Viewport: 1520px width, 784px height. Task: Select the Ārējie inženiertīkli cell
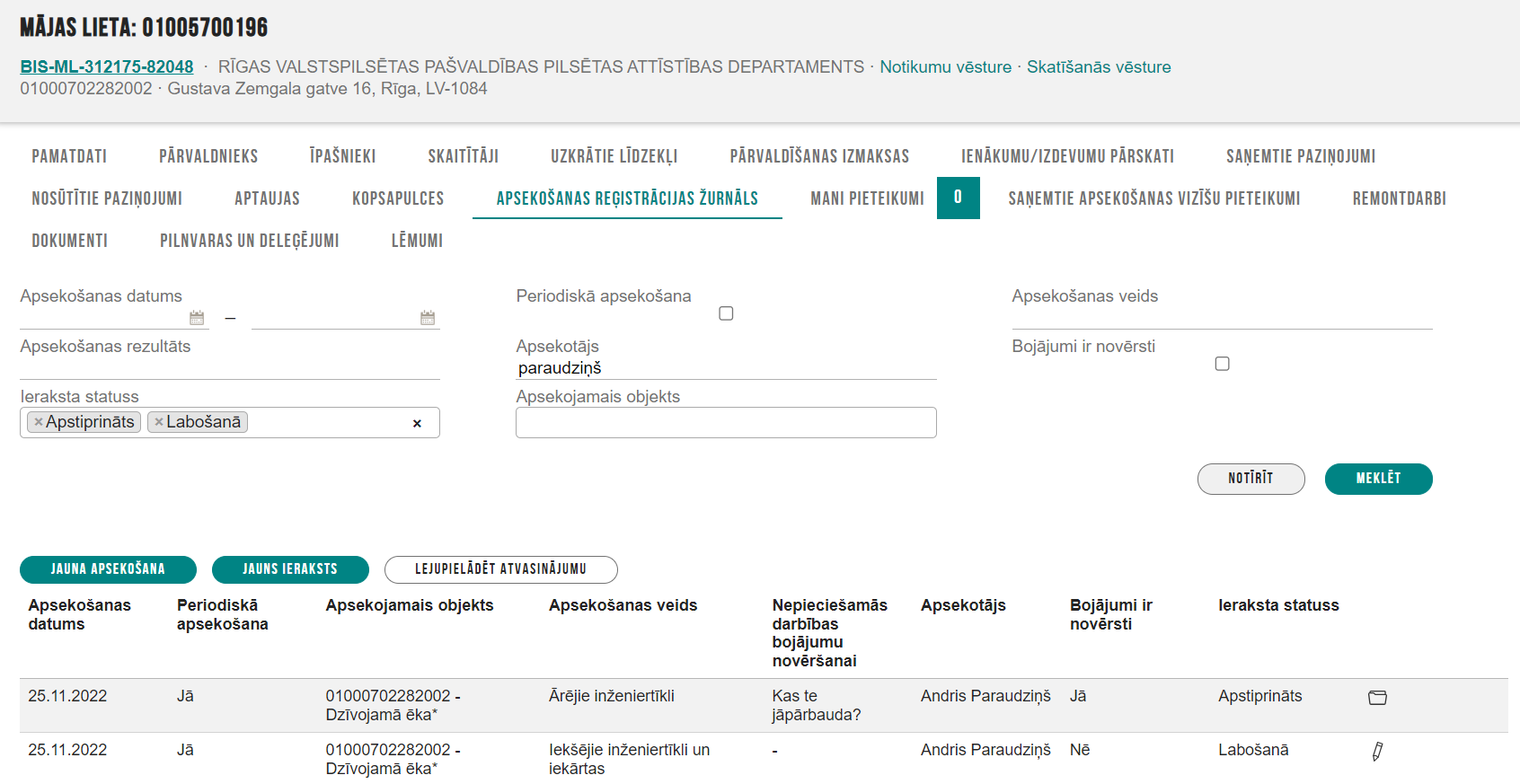612,696
